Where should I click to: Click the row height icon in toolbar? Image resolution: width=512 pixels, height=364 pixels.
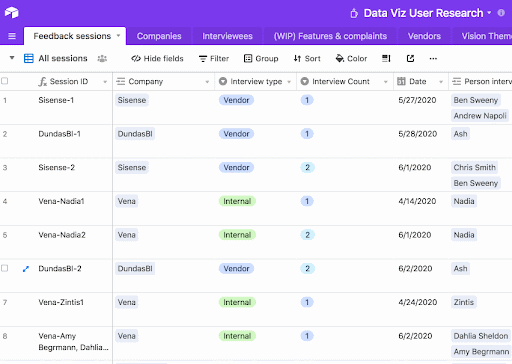coord(386,59)
